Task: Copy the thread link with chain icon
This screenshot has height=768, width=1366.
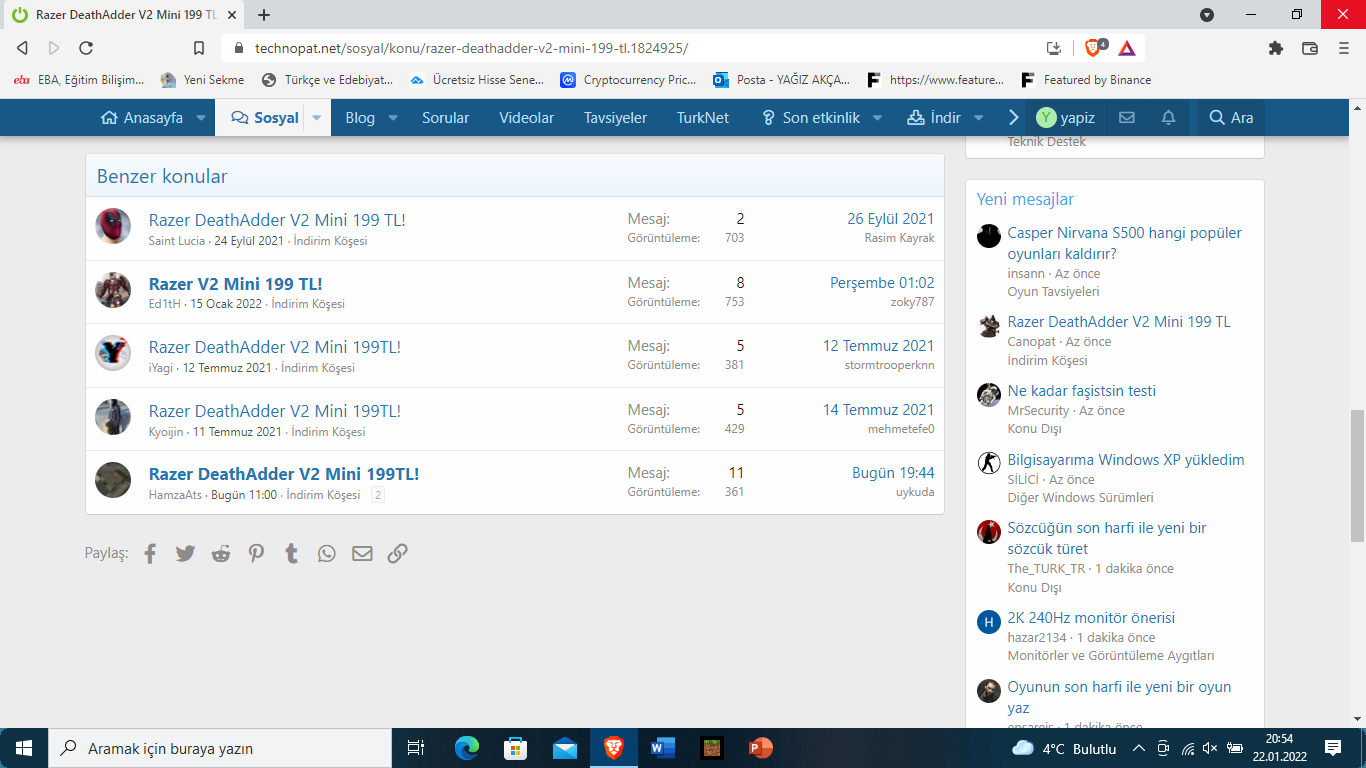Action: (x=397, y=553)
